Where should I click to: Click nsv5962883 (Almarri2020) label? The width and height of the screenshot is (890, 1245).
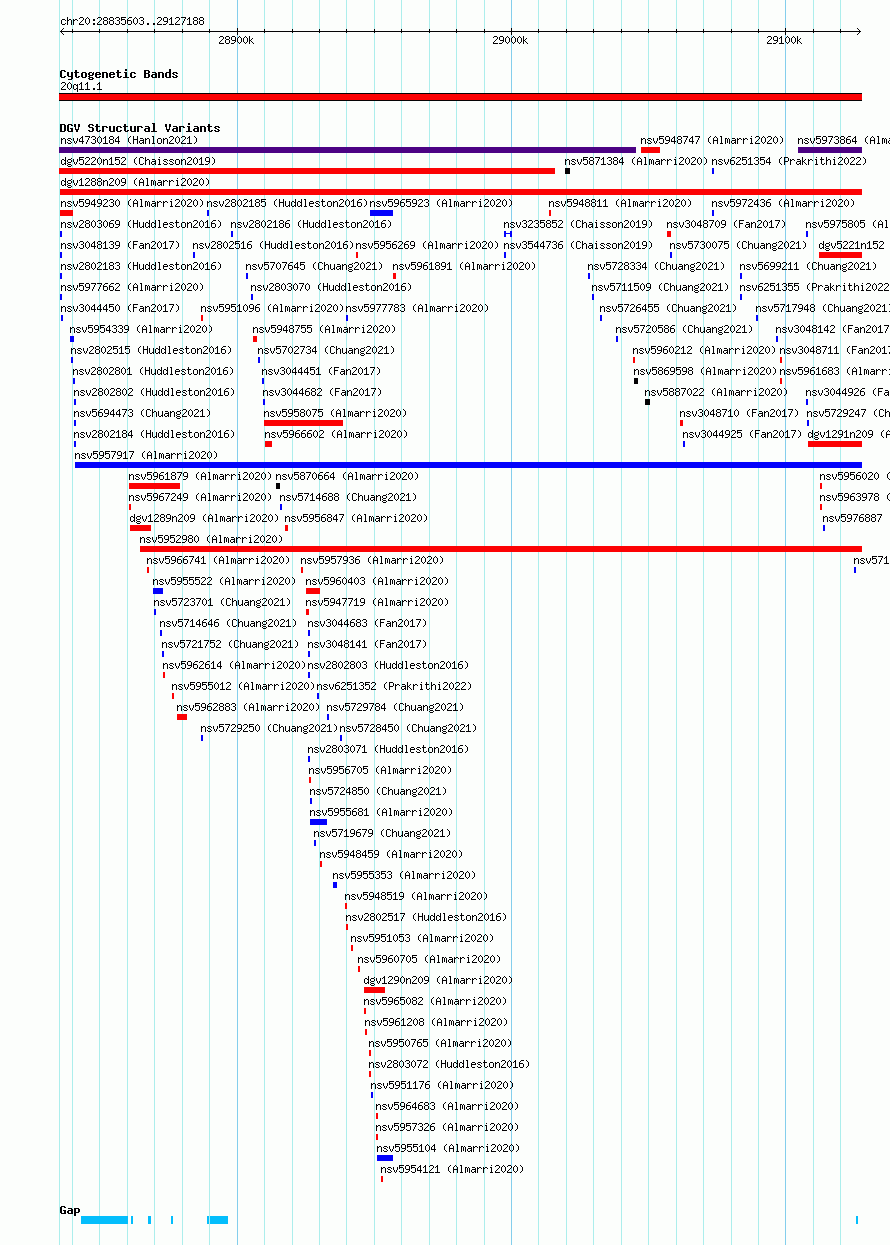pyautogui.click(x=249, y=707)
